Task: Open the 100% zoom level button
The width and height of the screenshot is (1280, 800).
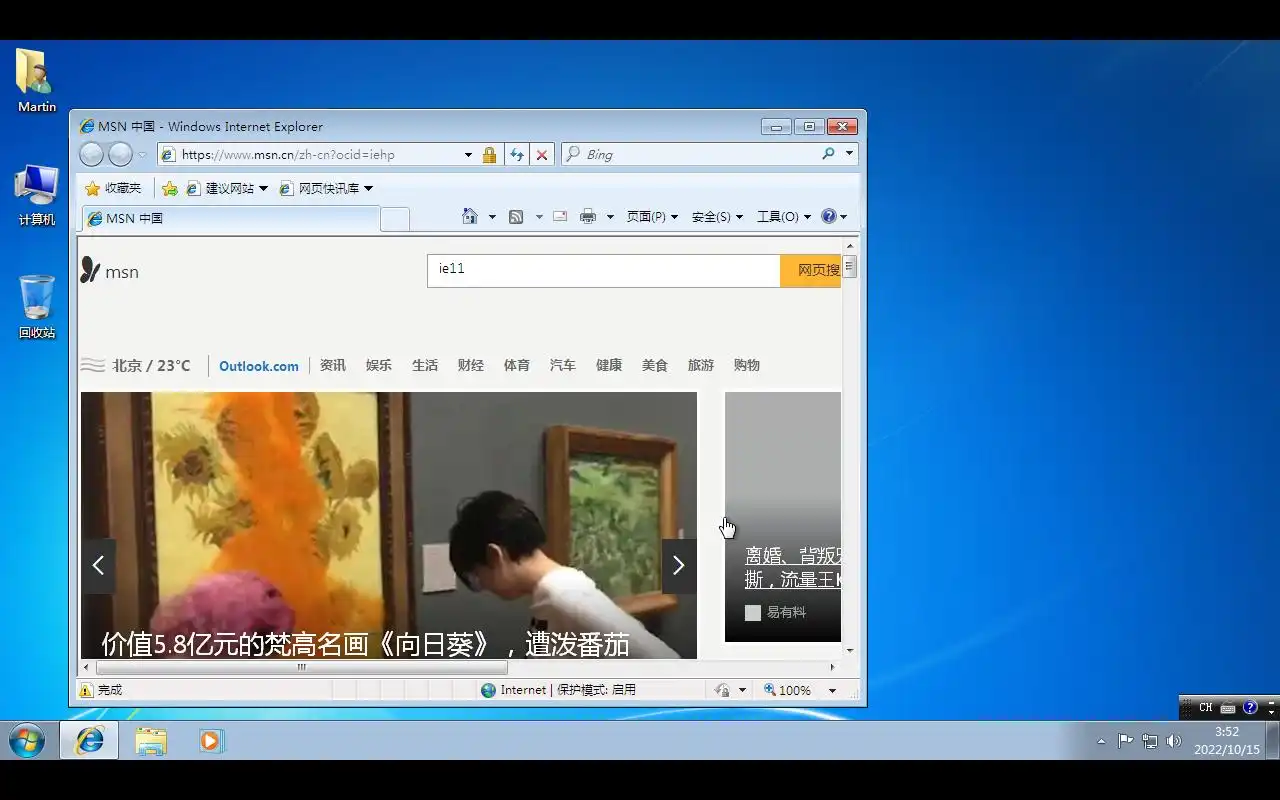Action: point(788,690)
